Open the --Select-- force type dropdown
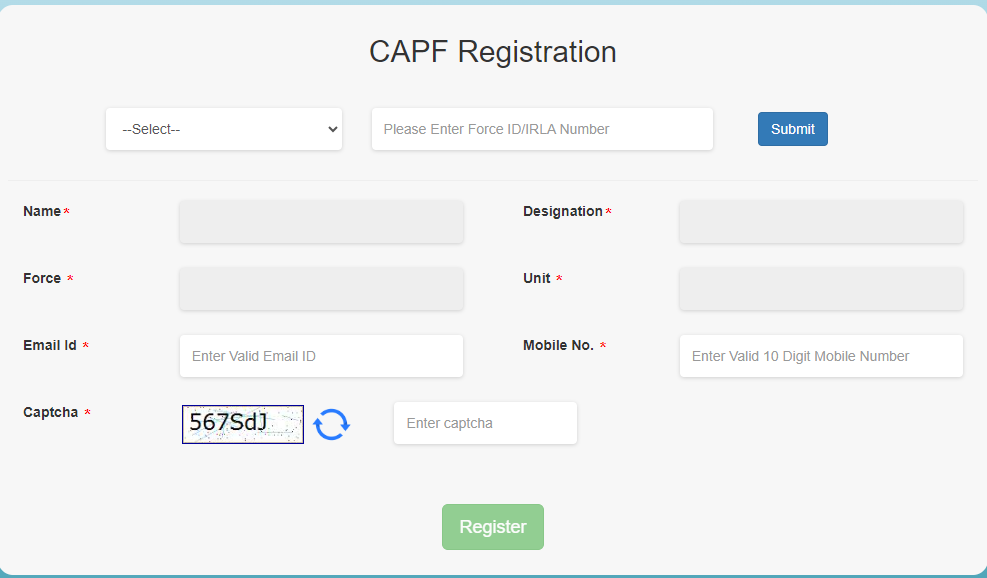Screen dimensions: 987x578 [x=224, y=129]
